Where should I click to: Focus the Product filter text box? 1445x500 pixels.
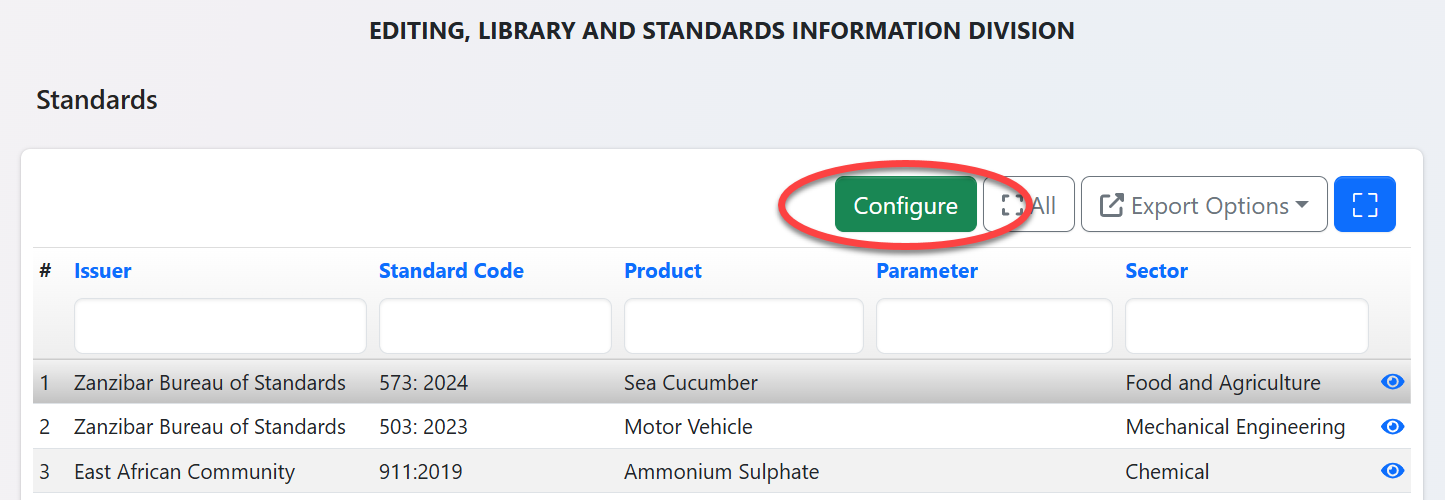pyautogui.click(x=743, y=326)
